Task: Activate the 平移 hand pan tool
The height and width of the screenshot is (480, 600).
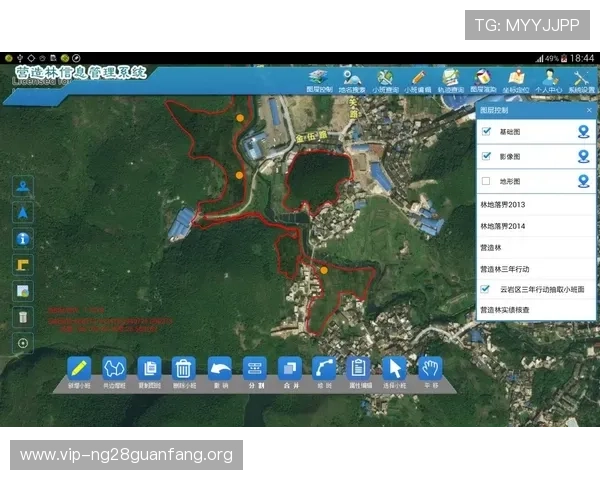Action: tap(430, 368)
